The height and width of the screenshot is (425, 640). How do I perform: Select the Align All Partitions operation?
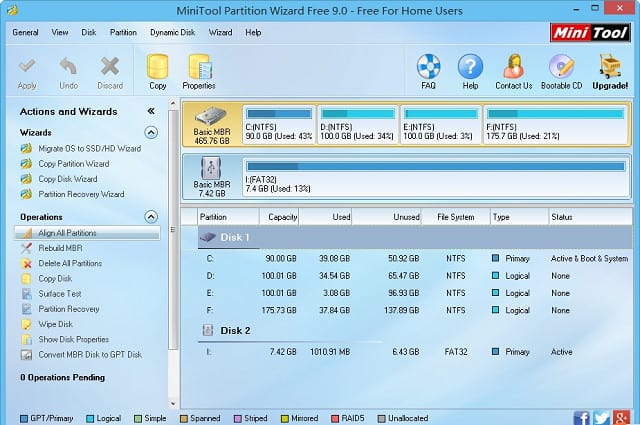pyautogui.click(x=87, y=233)
